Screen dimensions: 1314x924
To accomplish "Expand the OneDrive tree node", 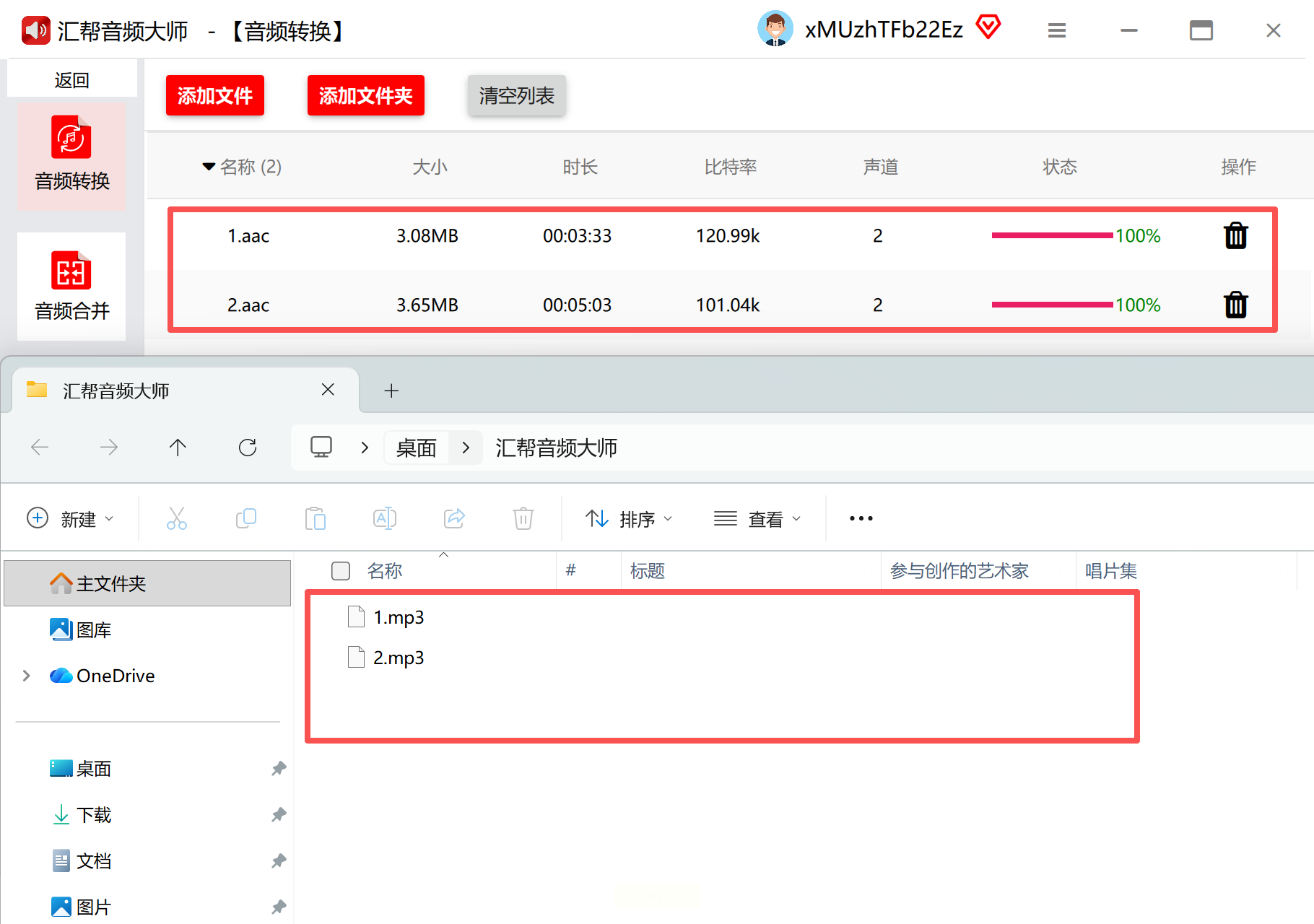I will click(x=27, y=676).
